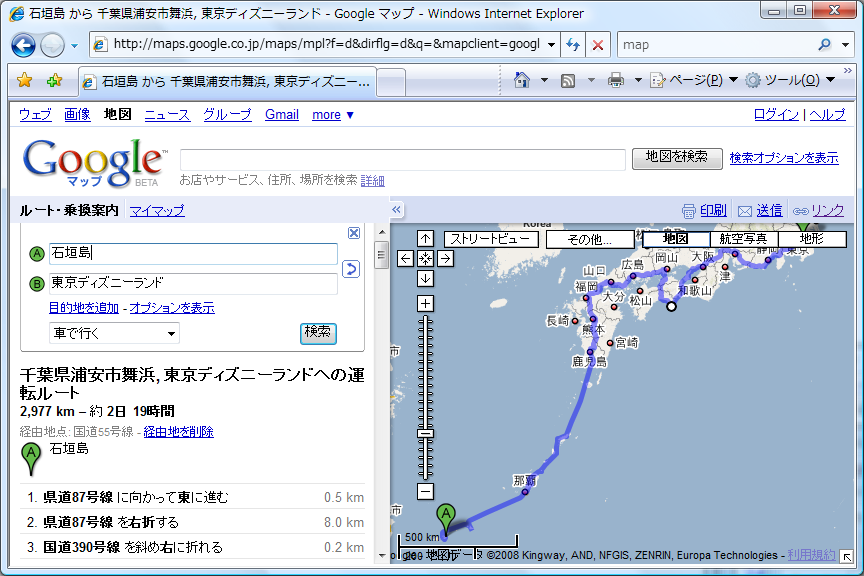Image resolution: width=864 pixels, height=576 pixels.
Task: Pan the map up with arrow button
Action: coord(425,238)
